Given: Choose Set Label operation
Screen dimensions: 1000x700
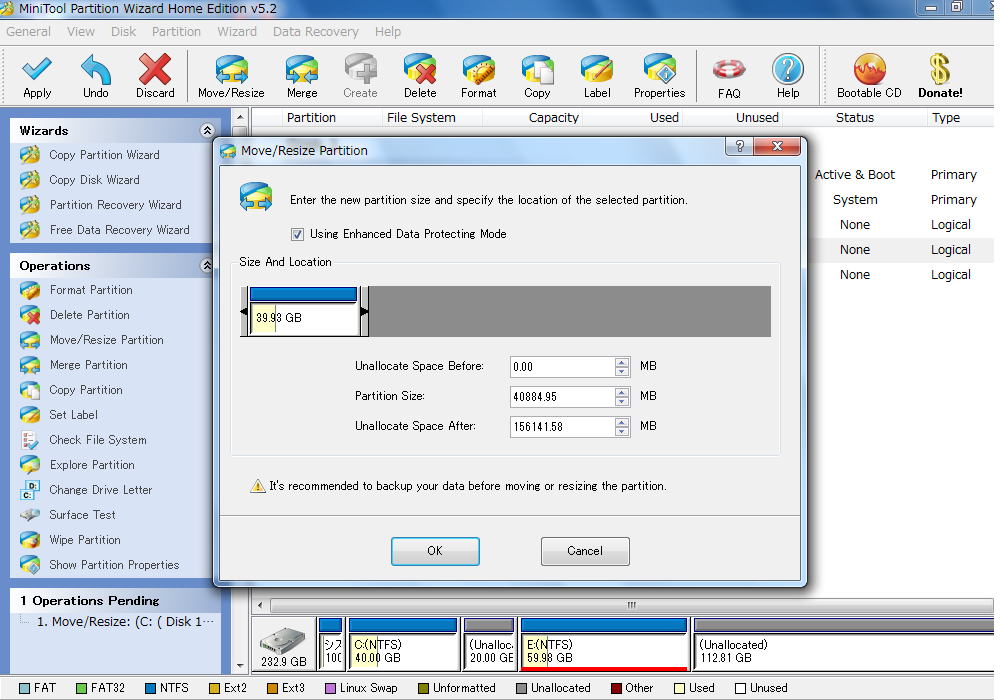Looking at the screenshot, I should click(x=73, y=415).
